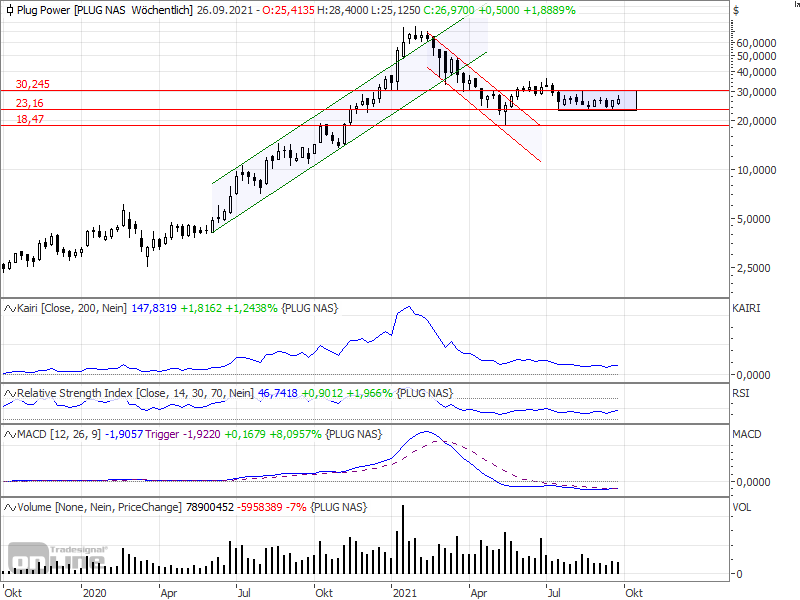
Task: Click the 30,0000 price axis label
Action: click(x=757, y=92)
